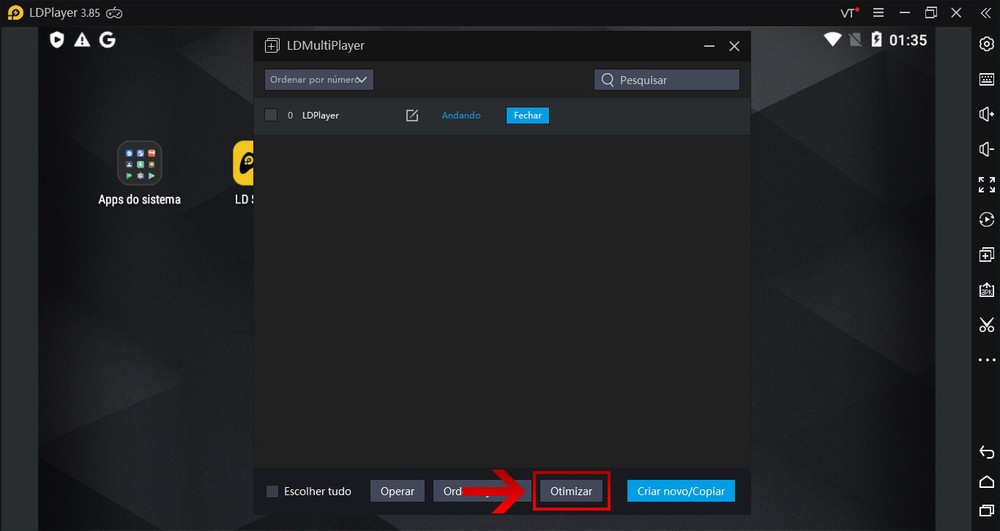The height and width of the screenshot is (531, 1000).
Task: Increase volume using sidebar speaker icon
Action: click(x=986, y=114)
